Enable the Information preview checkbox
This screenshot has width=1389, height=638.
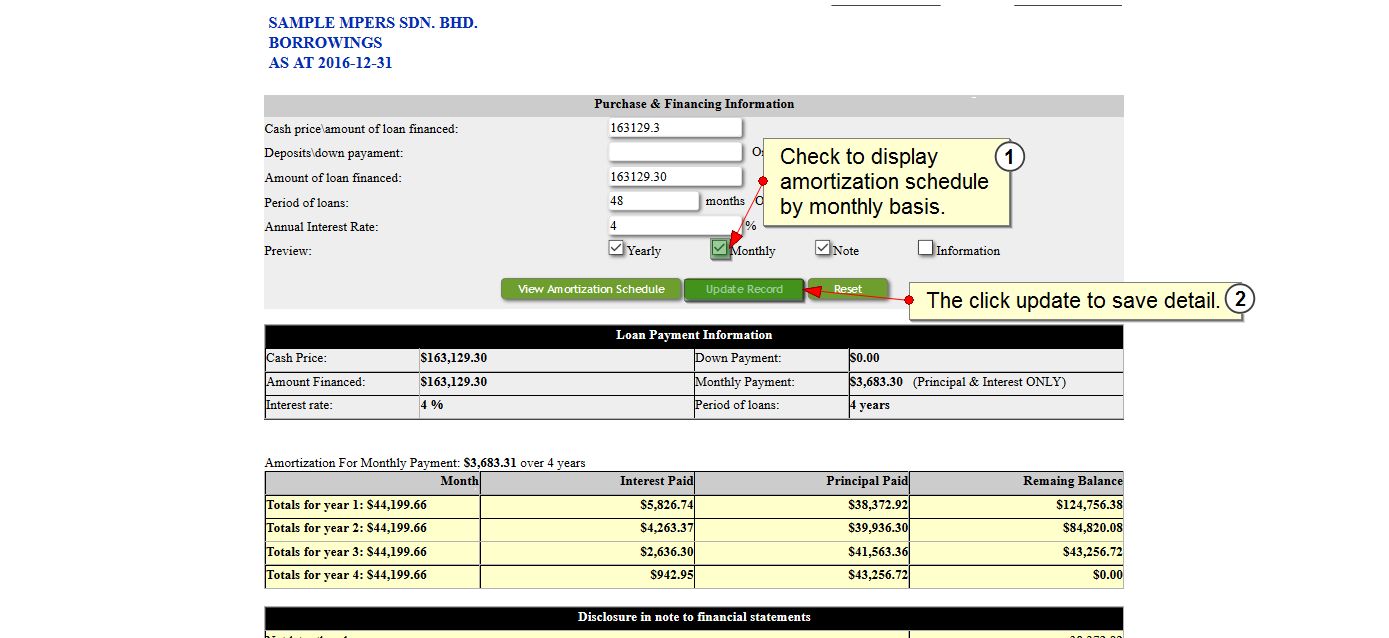(x=926, y=248)
